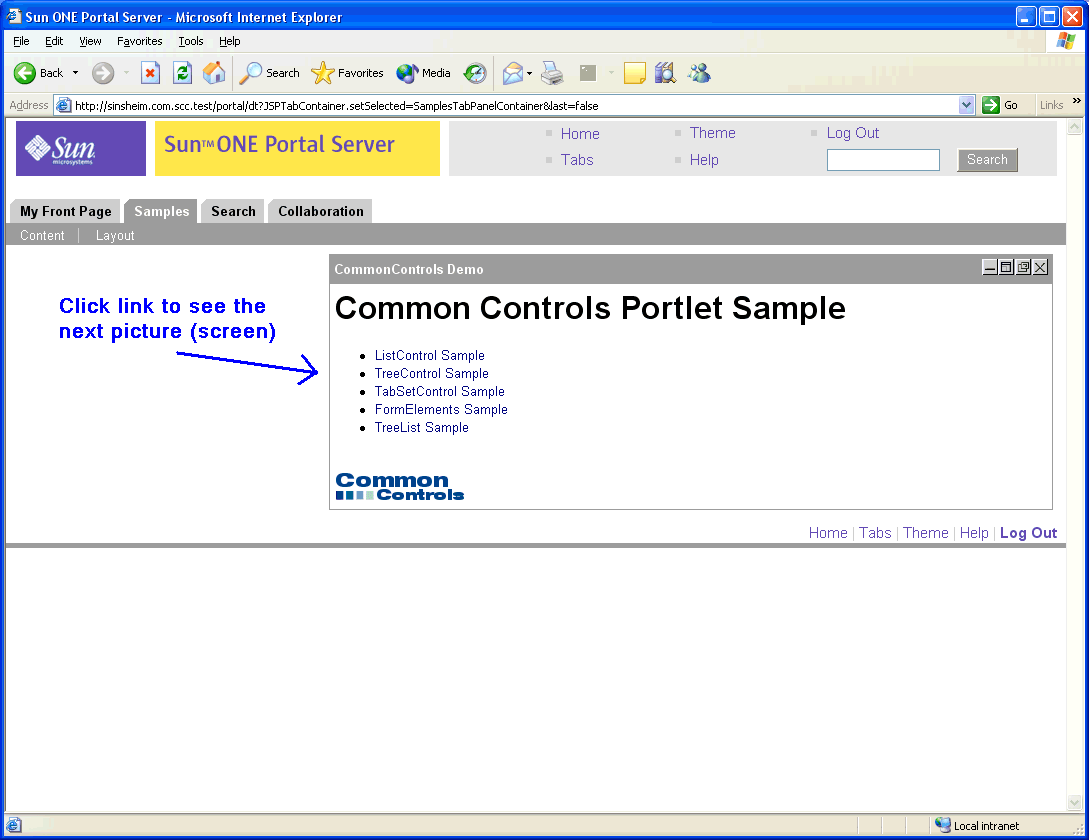
Task: Open the FormElements Sample link
Action: [441, 410]
